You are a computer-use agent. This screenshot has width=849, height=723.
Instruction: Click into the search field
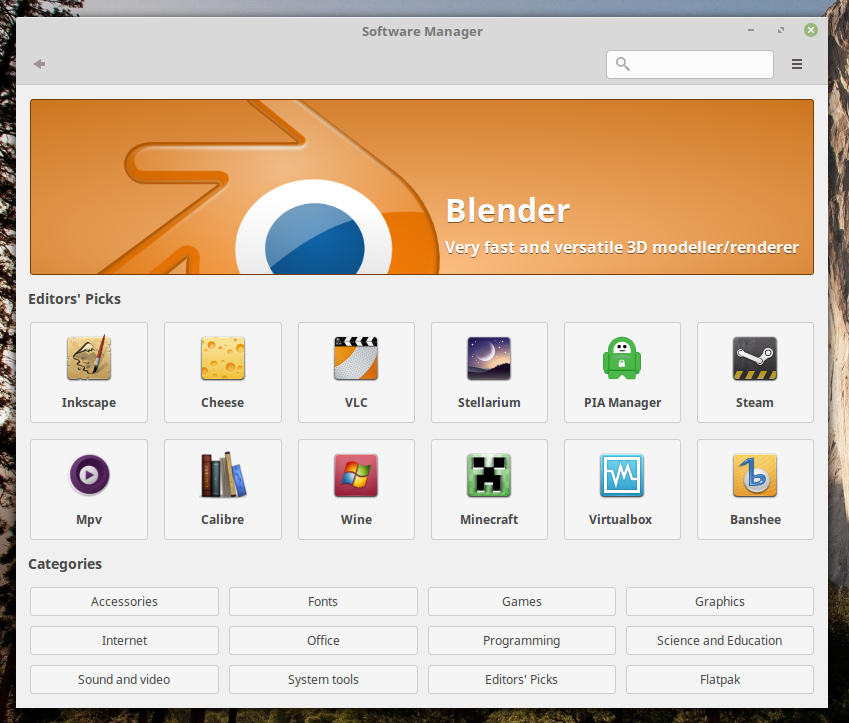click(x=700, y=64)
